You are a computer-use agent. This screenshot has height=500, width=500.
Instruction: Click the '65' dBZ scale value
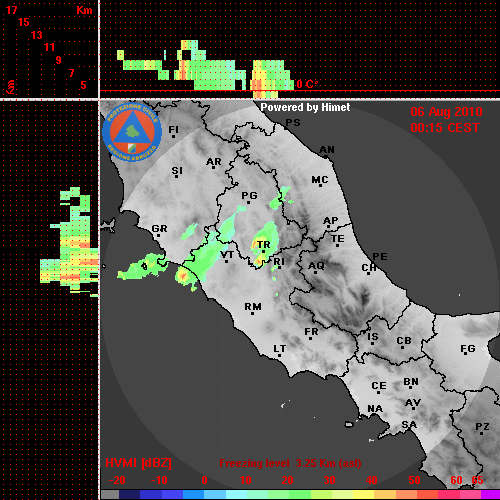477,480
